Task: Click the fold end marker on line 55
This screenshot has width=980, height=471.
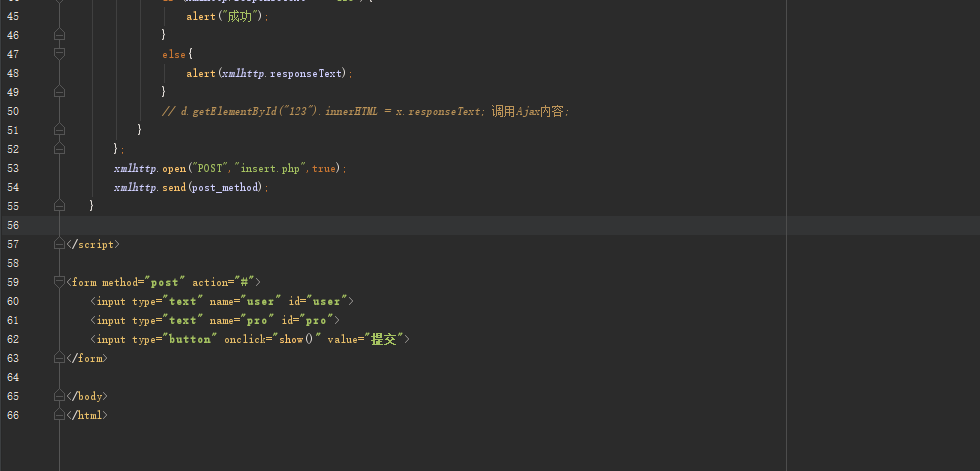Action: tap(59, 206)
